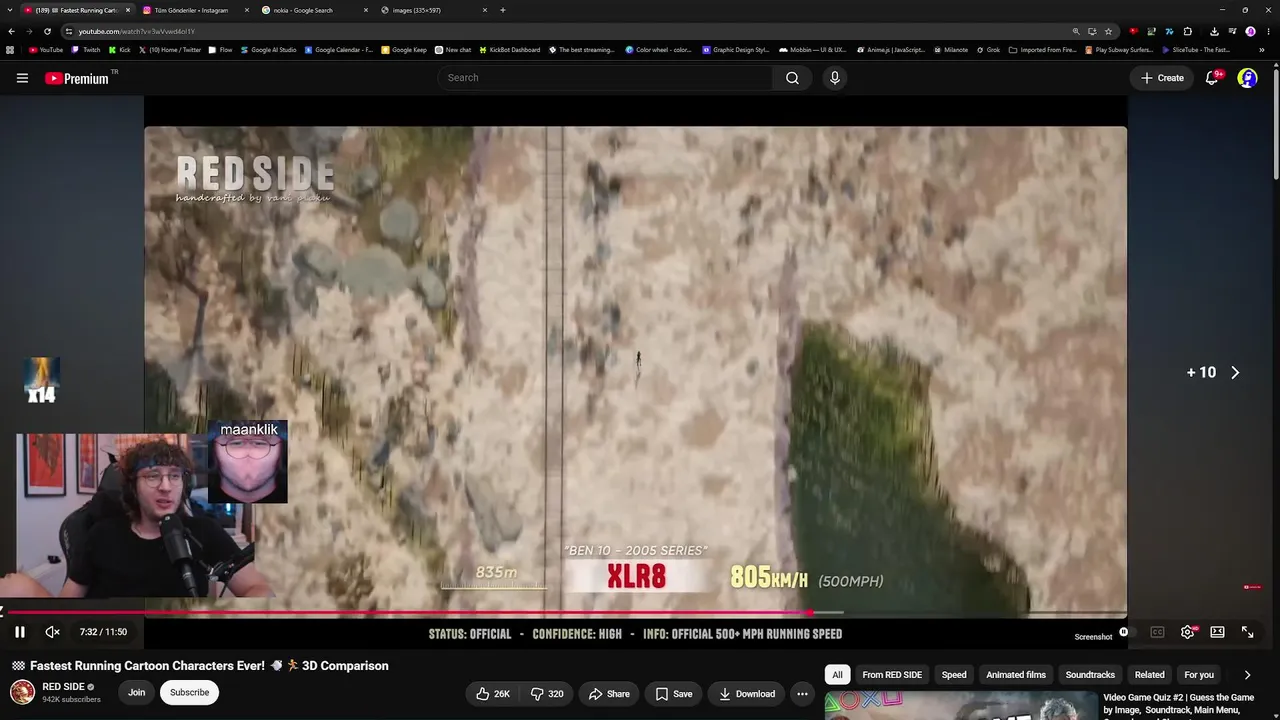Expand the Imported From Firefox bookmarks folder
Viewport: 1280px width, 720px height.
(x=1043, y=50)
